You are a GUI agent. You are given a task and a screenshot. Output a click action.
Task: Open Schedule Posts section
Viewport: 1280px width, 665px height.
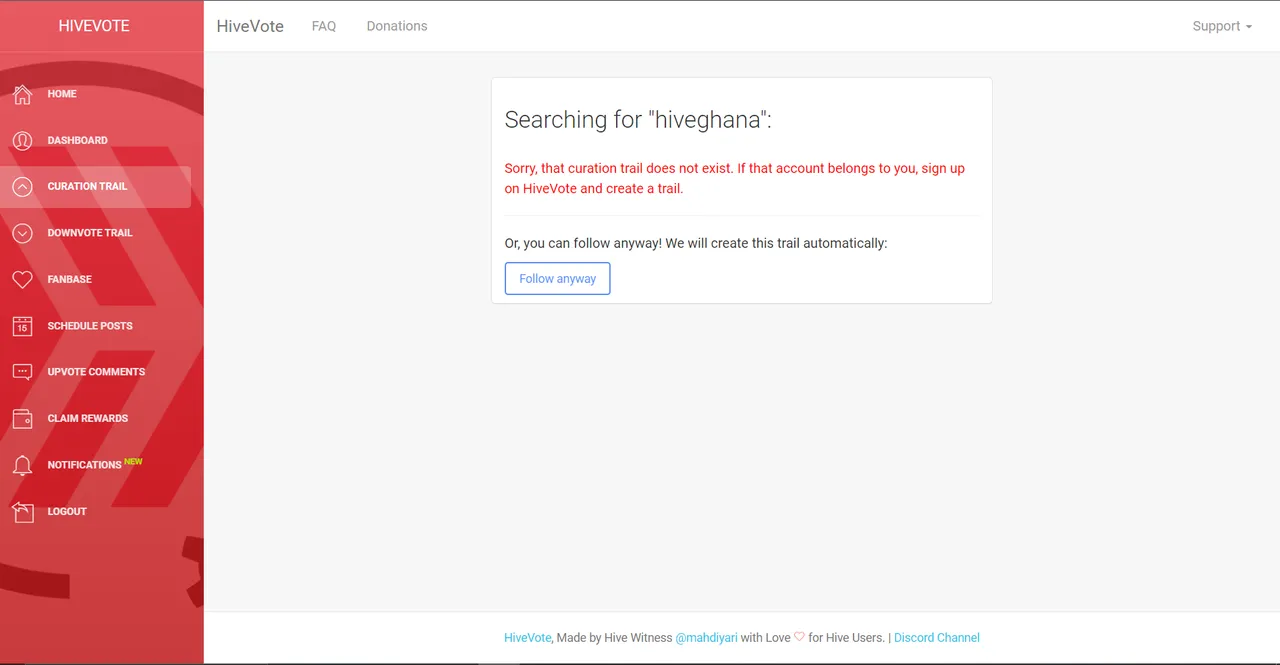(x=96, y=326)
